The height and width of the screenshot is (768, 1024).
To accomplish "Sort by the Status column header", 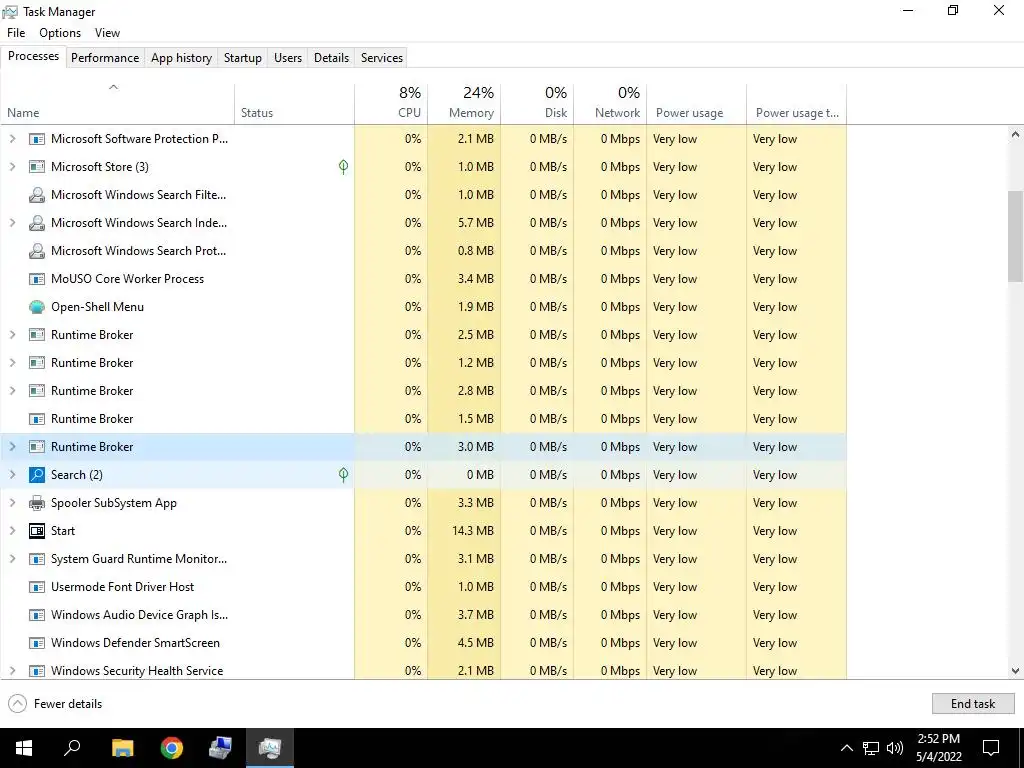I will point(295,103).
